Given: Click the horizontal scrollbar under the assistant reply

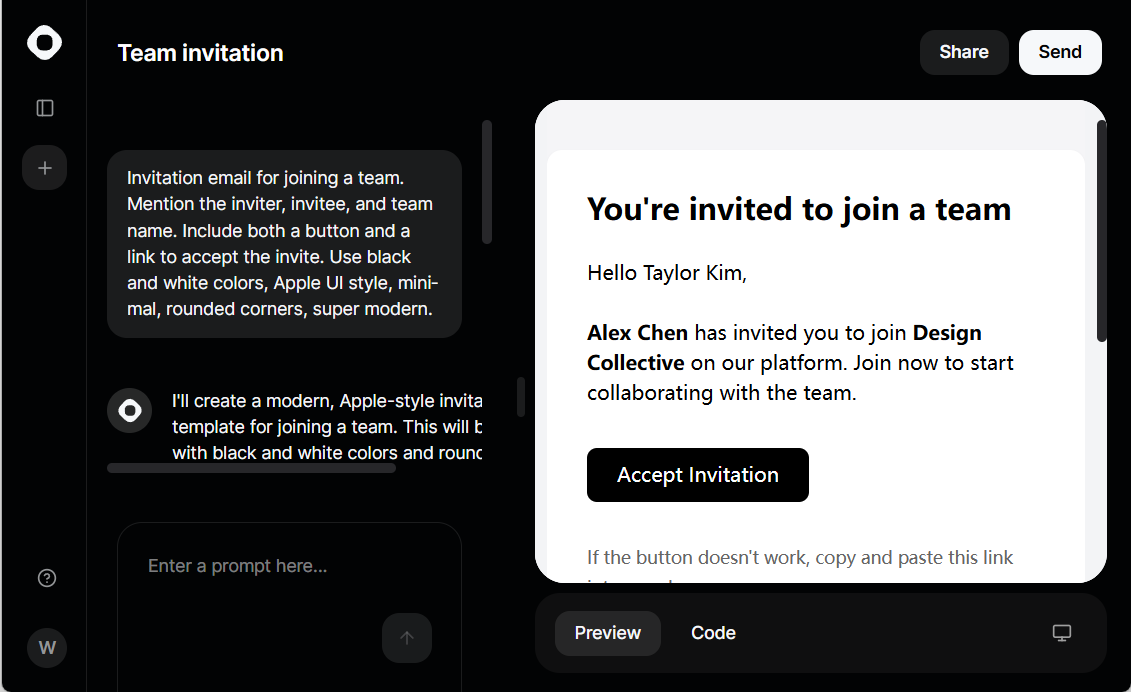Looking at the screenshot, I should tap(251, 468).
